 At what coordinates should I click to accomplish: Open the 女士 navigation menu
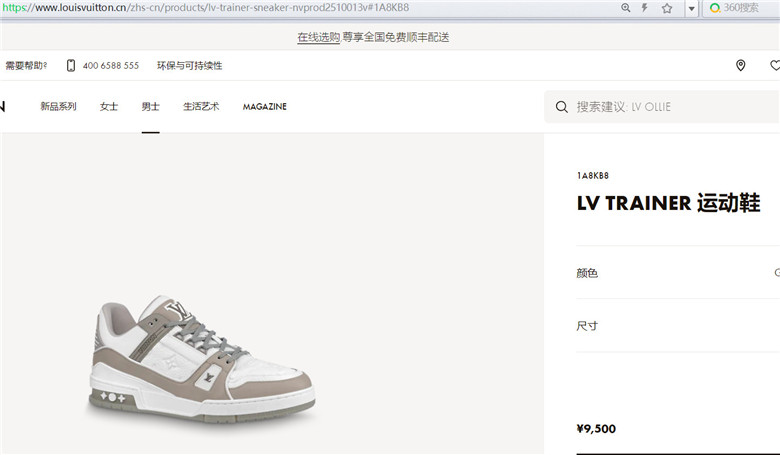click(x=108, y=106)
